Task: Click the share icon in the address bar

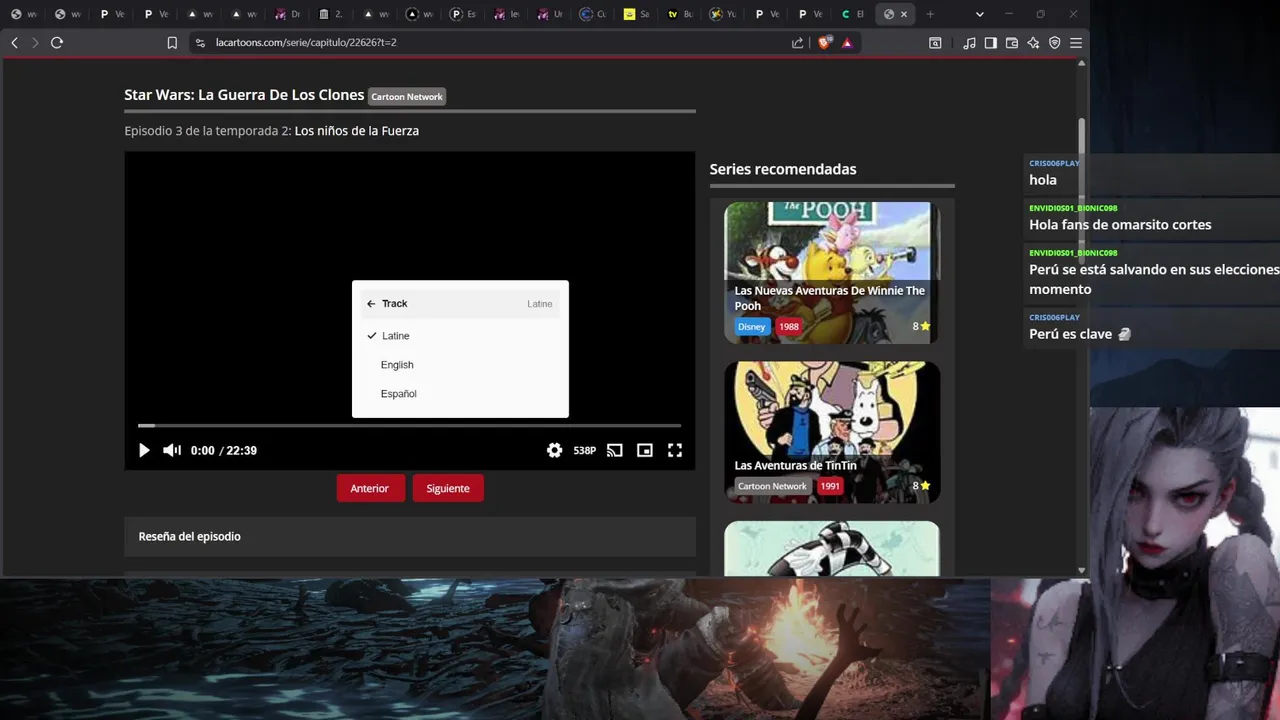Action: (x=797, y=43)
